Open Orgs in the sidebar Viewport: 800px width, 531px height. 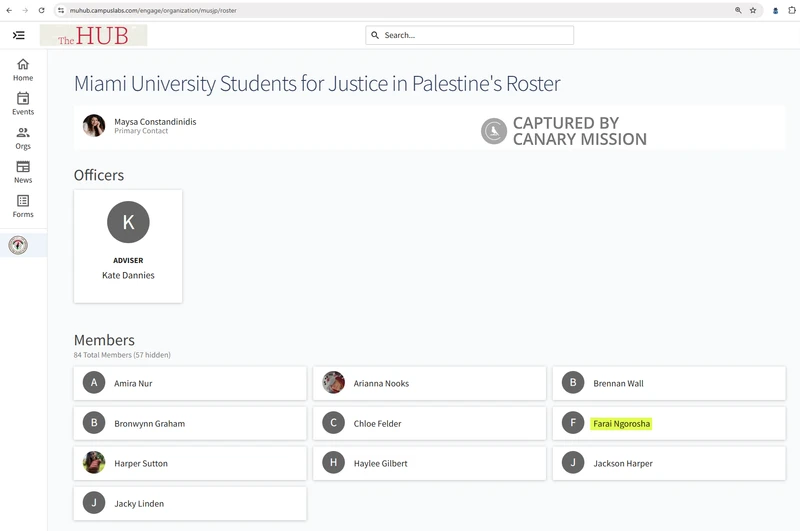click(23, 138)
